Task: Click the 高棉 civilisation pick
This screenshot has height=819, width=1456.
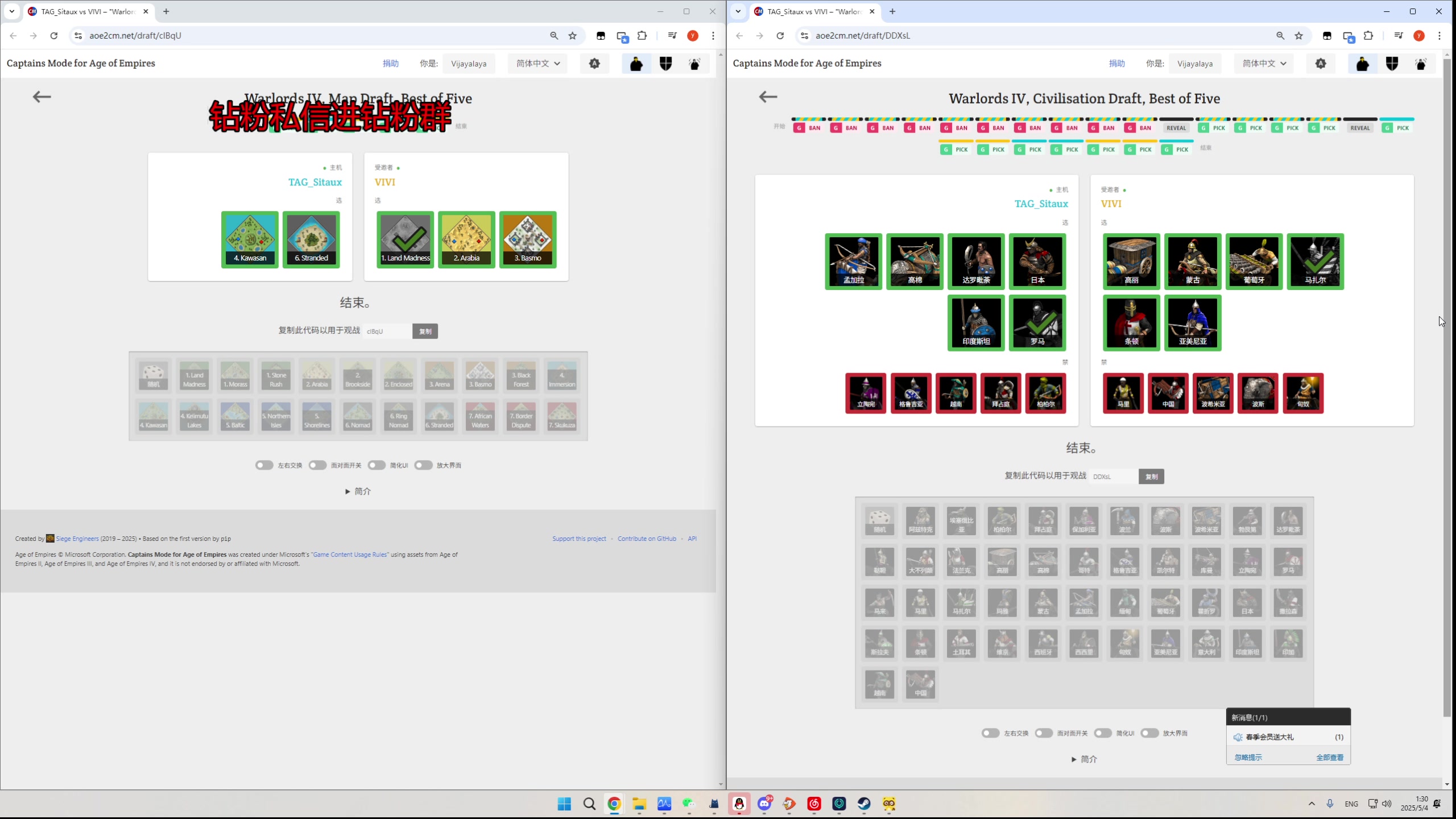Action: click(x=915, y=262)
